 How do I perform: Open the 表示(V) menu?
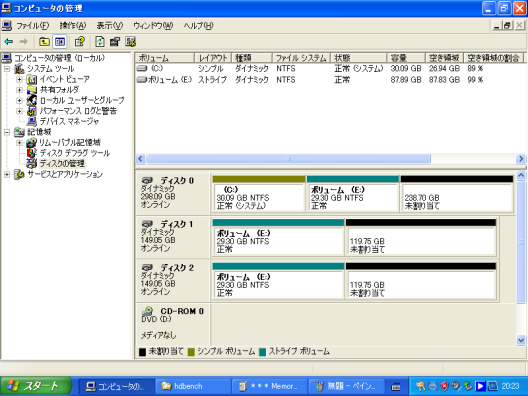109,26
